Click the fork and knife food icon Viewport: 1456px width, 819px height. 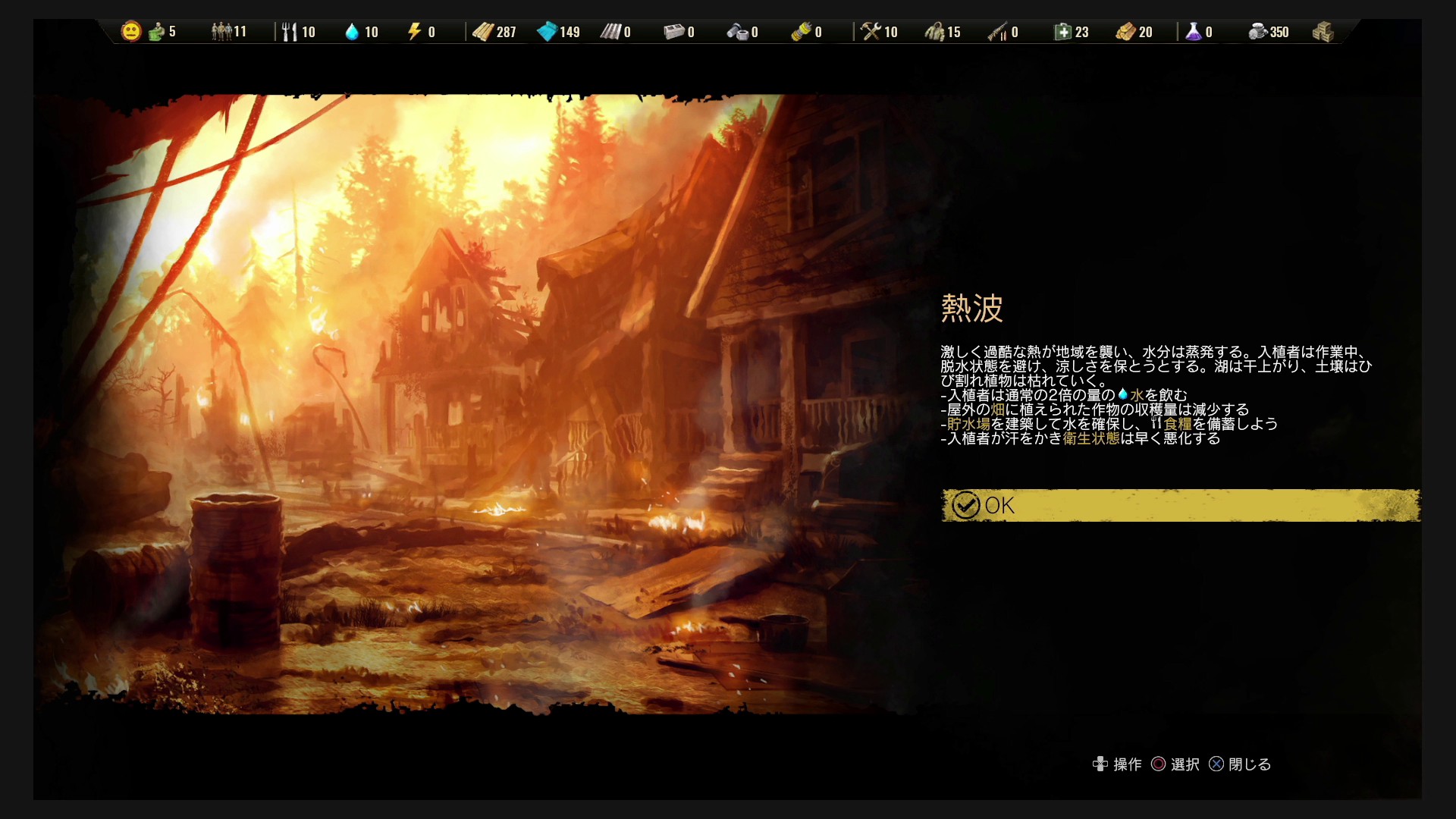[x=289, y=32]
